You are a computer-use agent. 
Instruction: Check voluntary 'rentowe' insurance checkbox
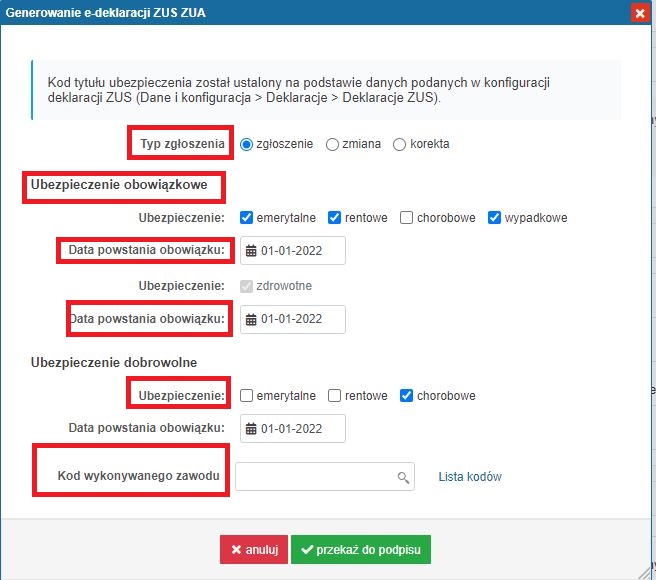click(x=334, y=395)
